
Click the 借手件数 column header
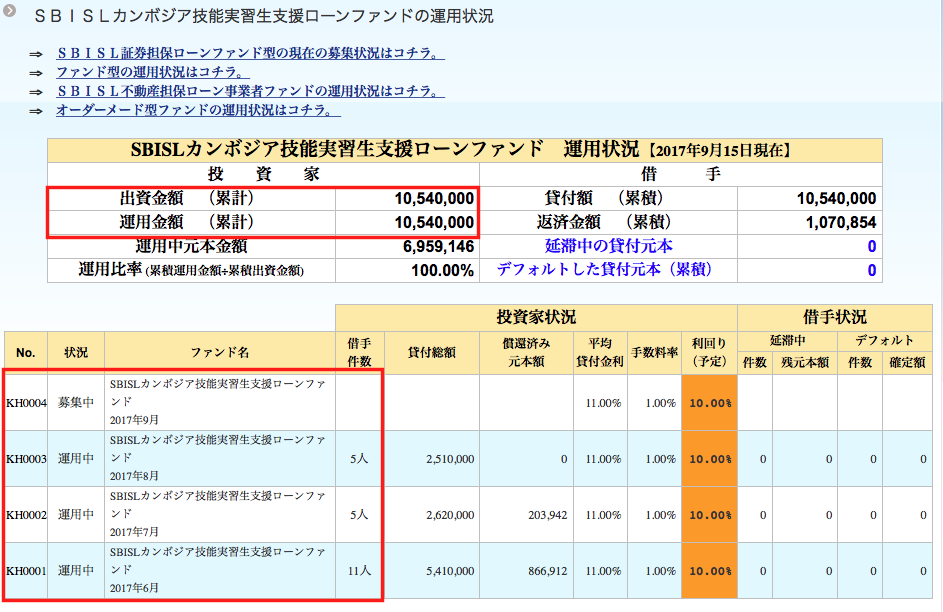[x=360, y=353]
